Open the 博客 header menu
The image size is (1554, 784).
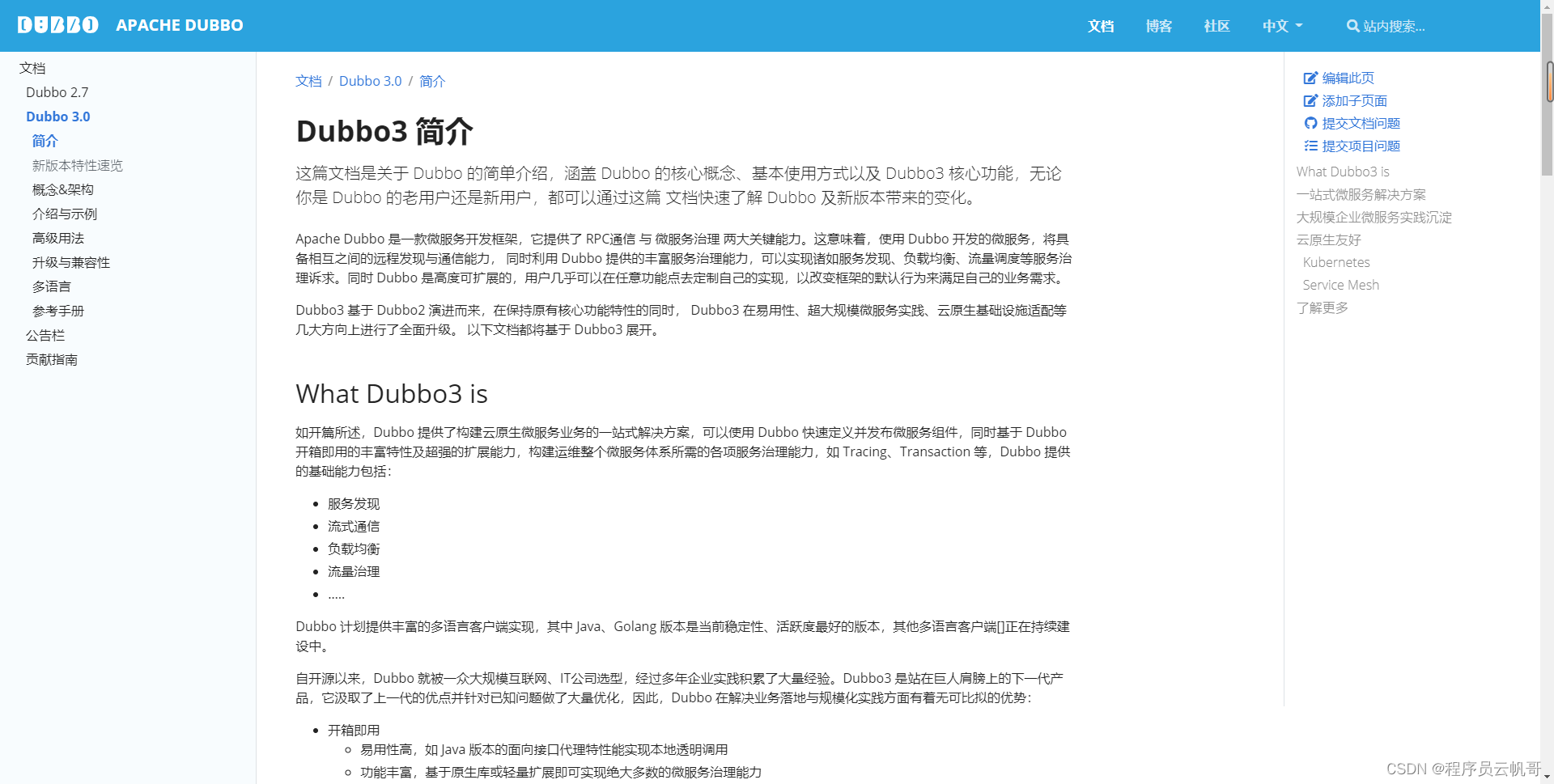[x=1159, y=26]
